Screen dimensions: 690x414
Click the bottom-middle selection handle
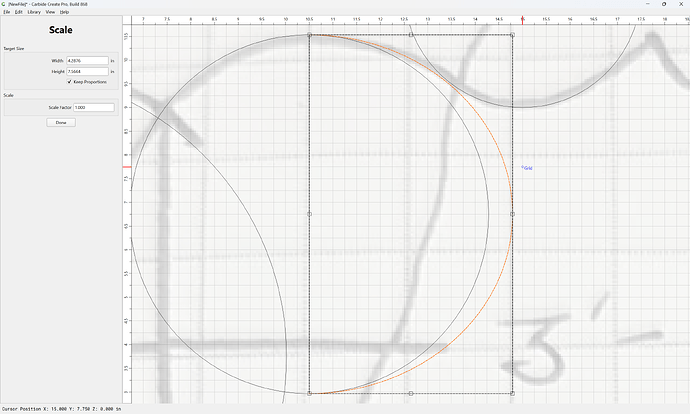pos(411,393)
